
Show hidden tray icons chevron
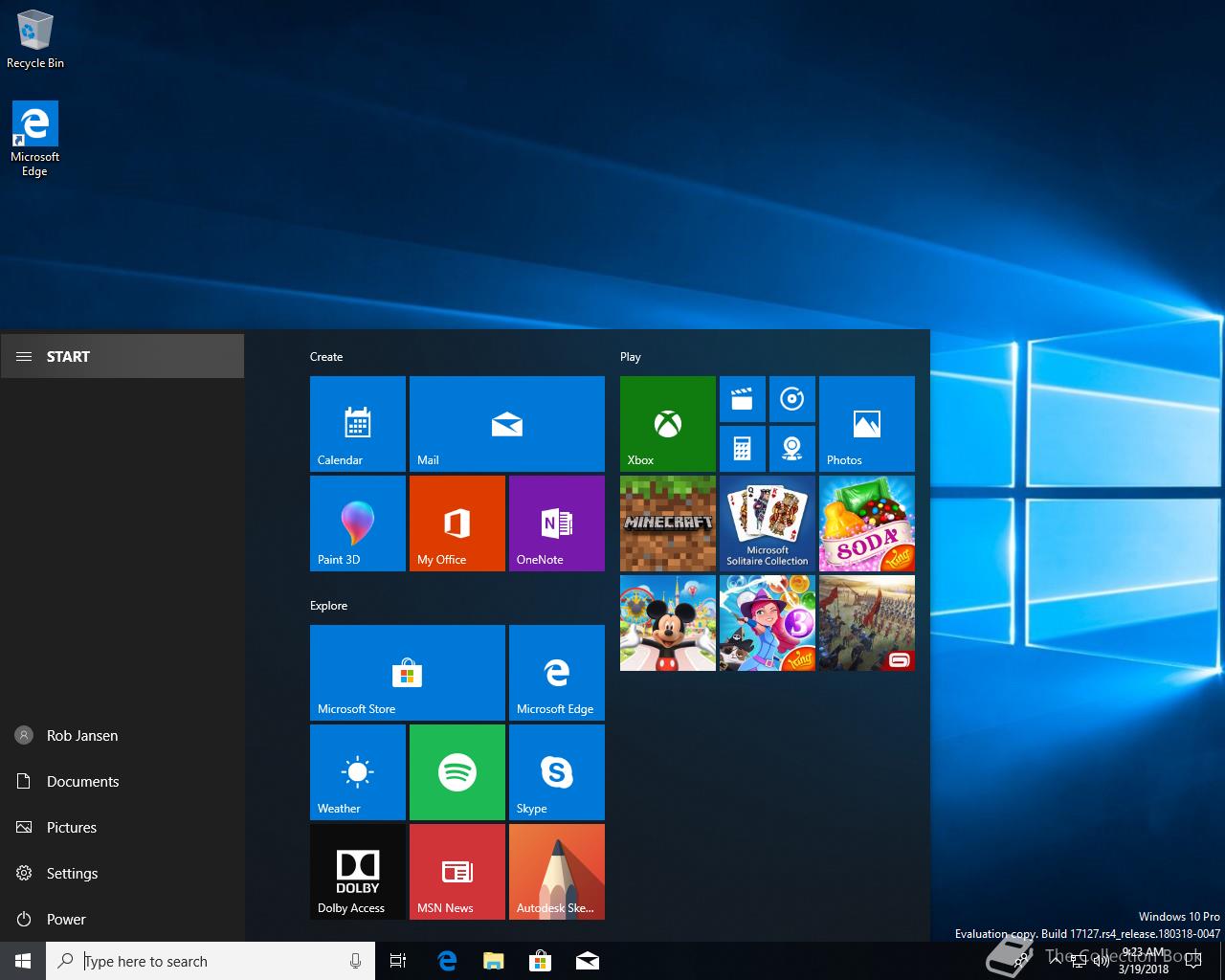pyautogui.click(x=1055, y=961)
